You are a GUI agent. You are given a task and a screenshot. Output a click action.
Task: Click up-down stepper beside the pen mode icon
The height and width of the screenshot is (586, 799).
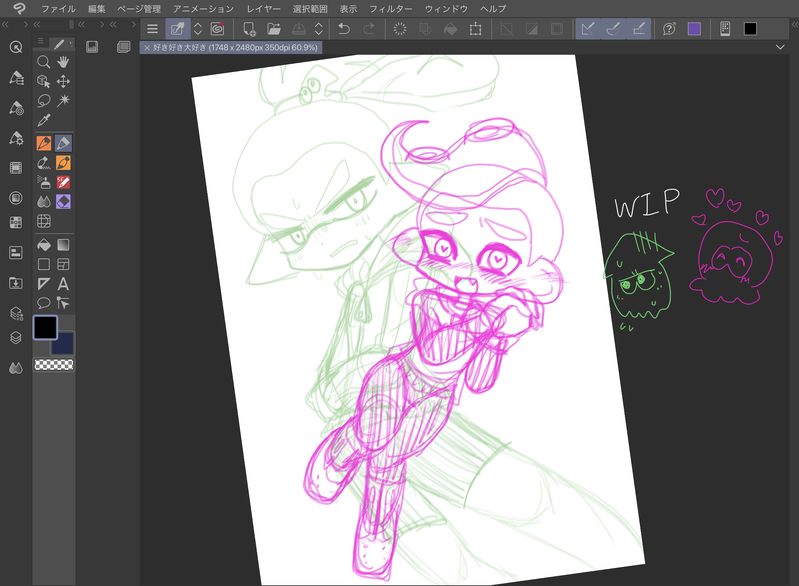(198, 29)
